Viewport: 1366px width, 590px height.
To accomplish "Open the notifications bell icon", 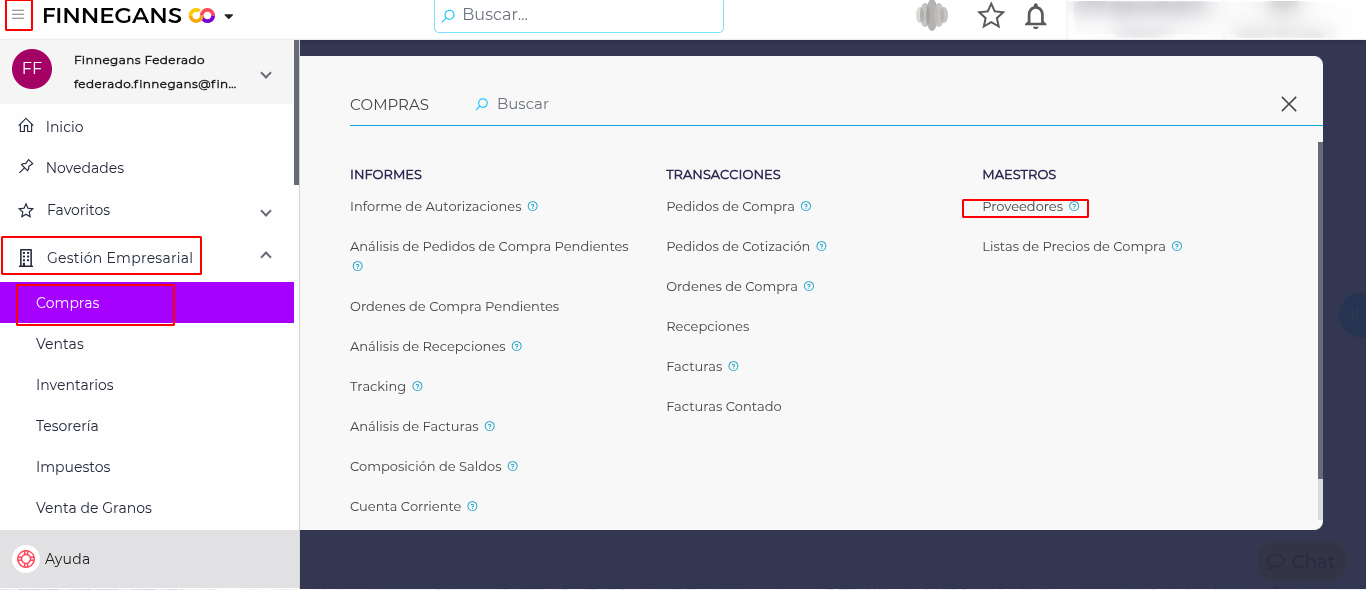I will (x=1036, y=16).
